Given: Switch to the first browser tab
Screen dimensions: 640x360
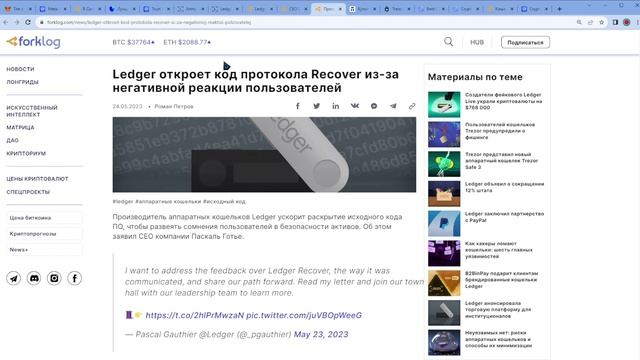Looking at the screenshot, I should pos(18,9).
